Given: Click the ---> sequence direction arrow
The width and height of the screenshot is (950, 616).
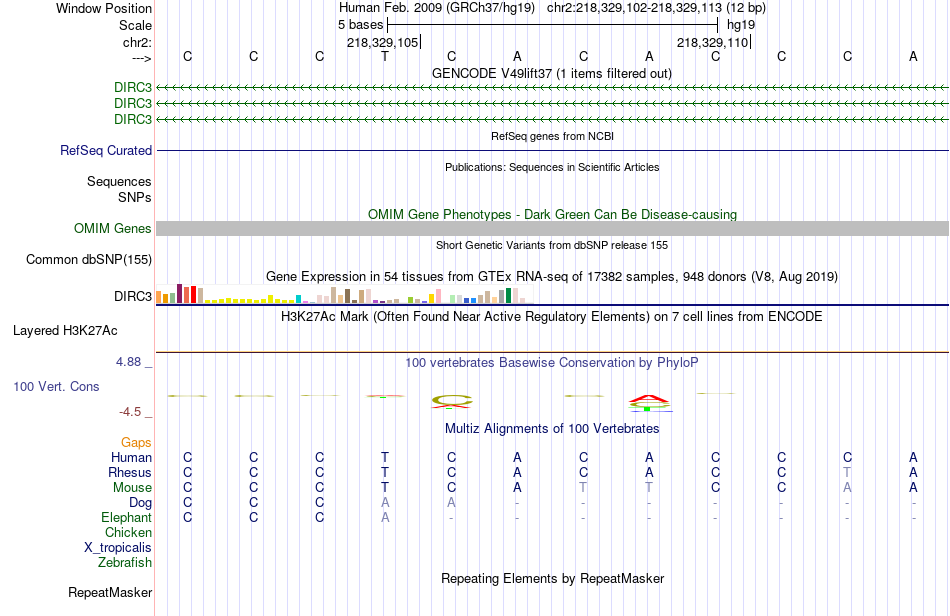Looking at the screenshot, I should pos(142,58).
